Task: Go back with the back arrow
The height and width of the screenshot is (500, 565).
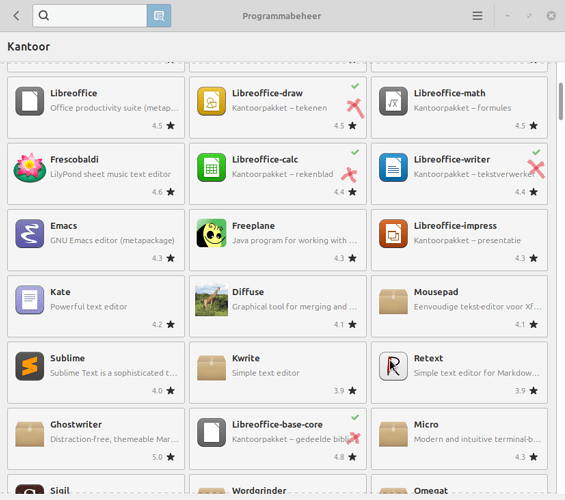Action: tap(16, 15)
